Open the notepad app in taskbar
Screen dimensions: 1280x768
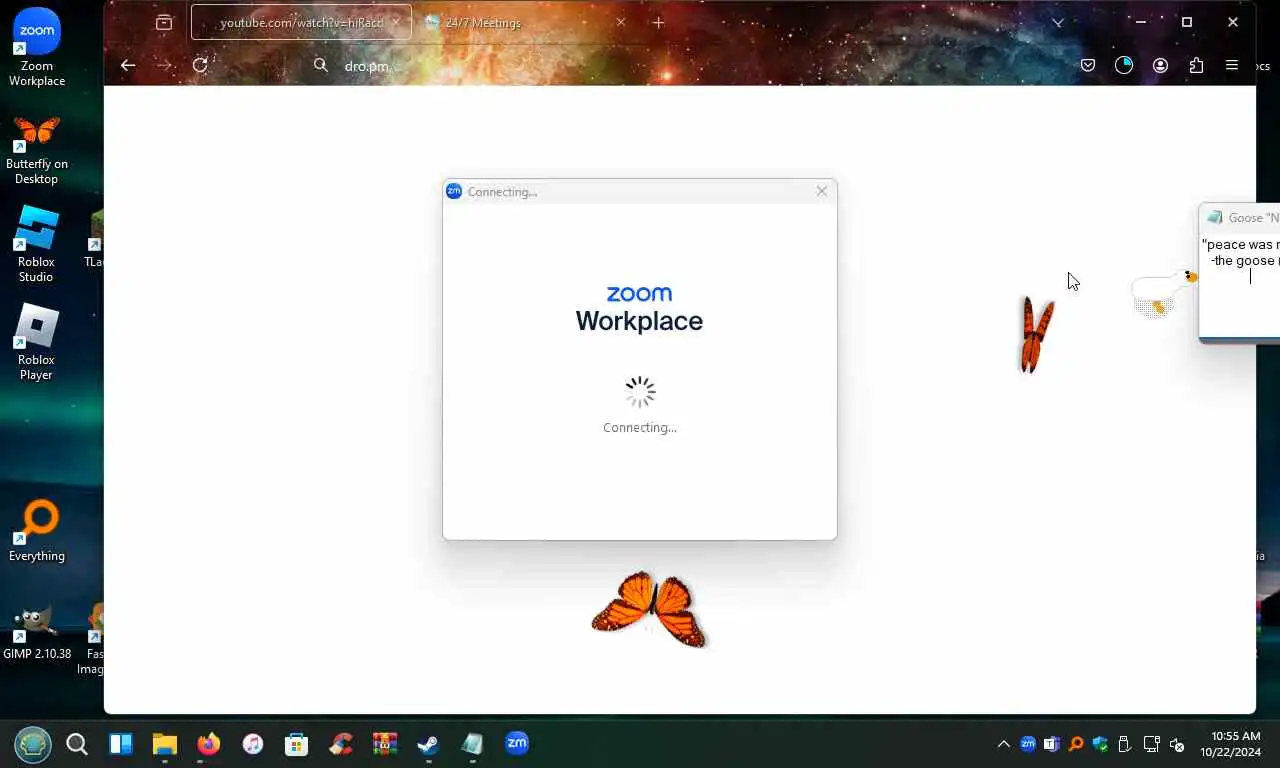click(472, 744)
